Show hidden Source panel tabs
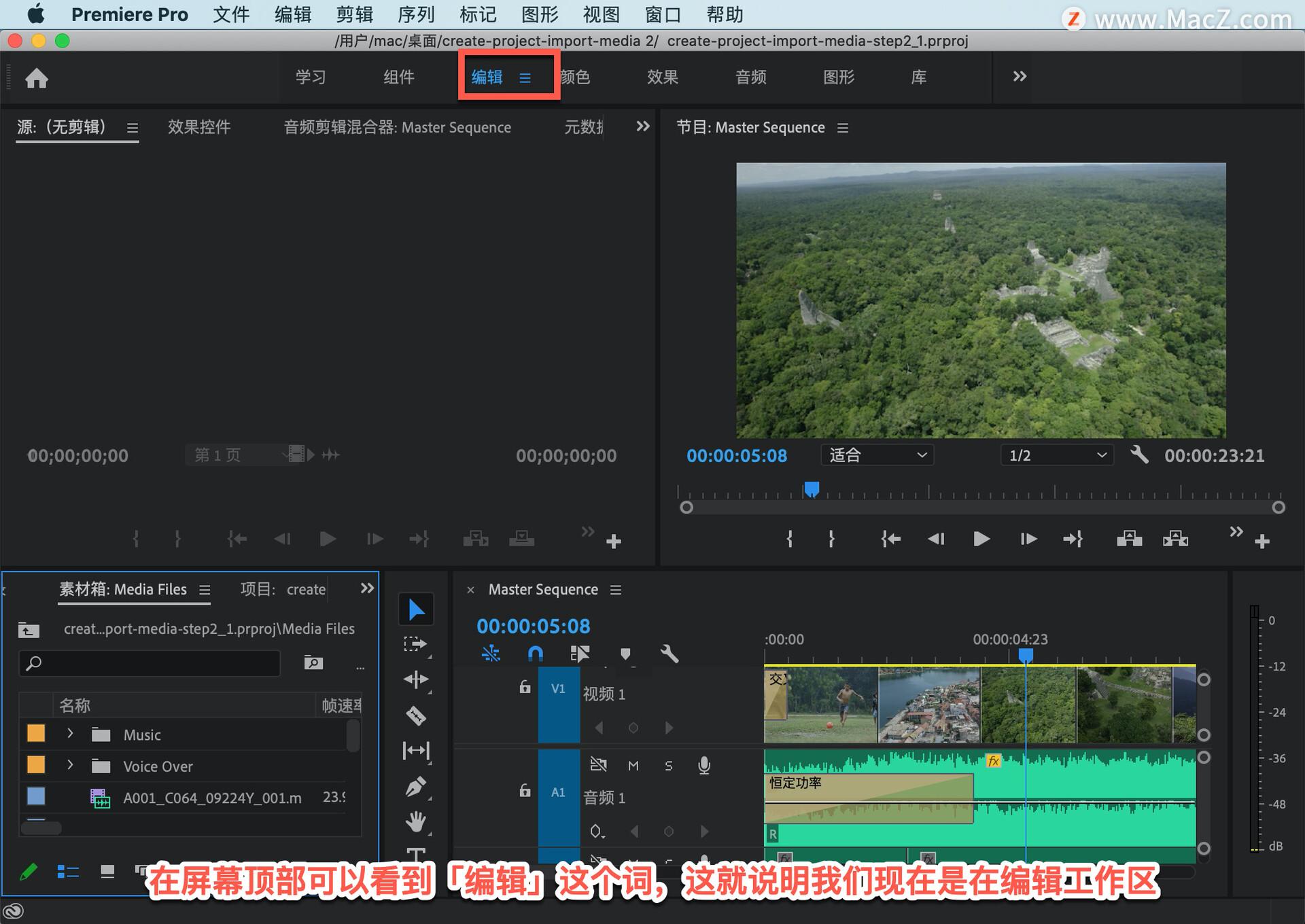 (642, 126)
